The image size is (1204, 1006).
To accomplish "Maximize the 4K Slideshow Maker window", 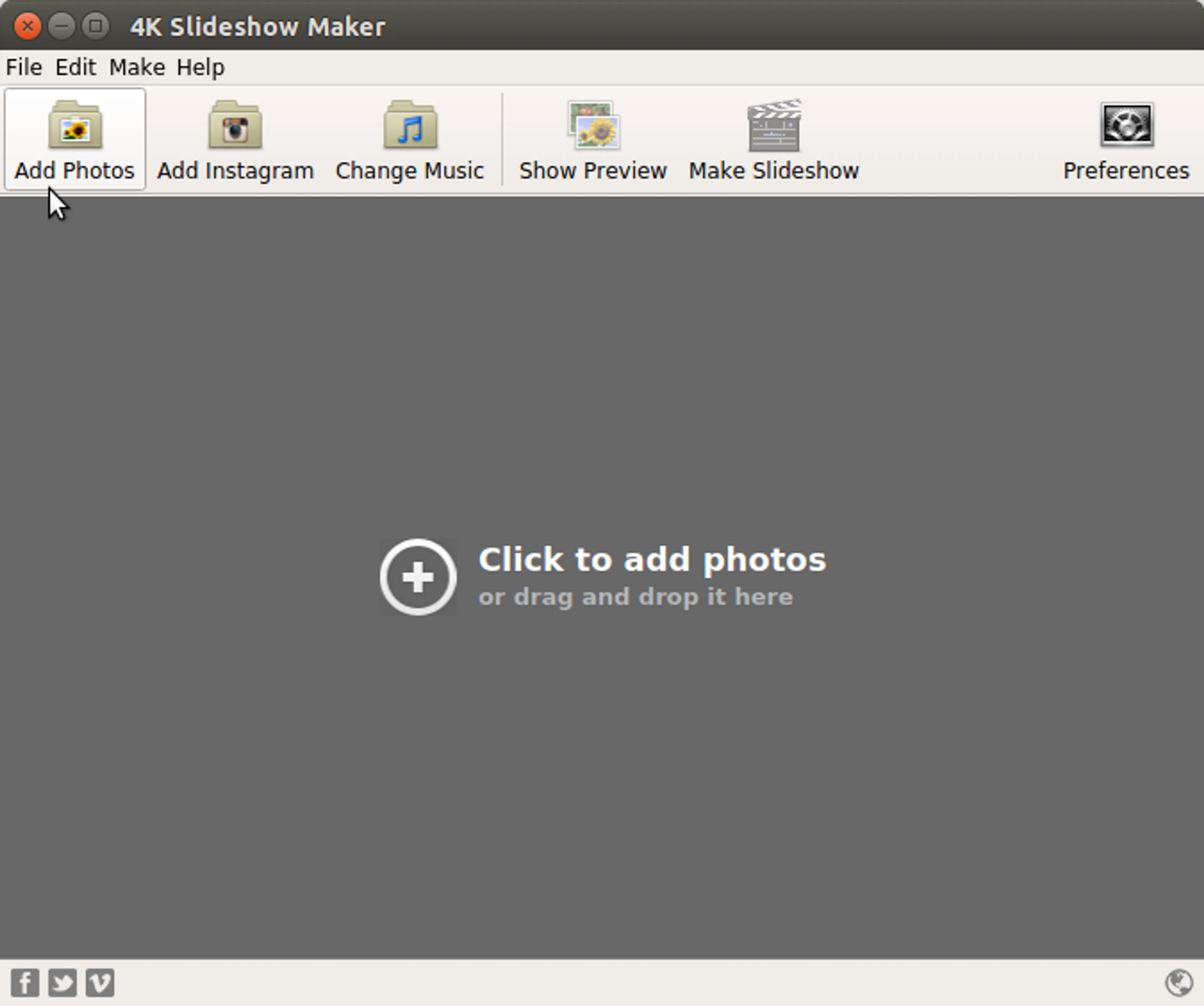I will 96,26.
